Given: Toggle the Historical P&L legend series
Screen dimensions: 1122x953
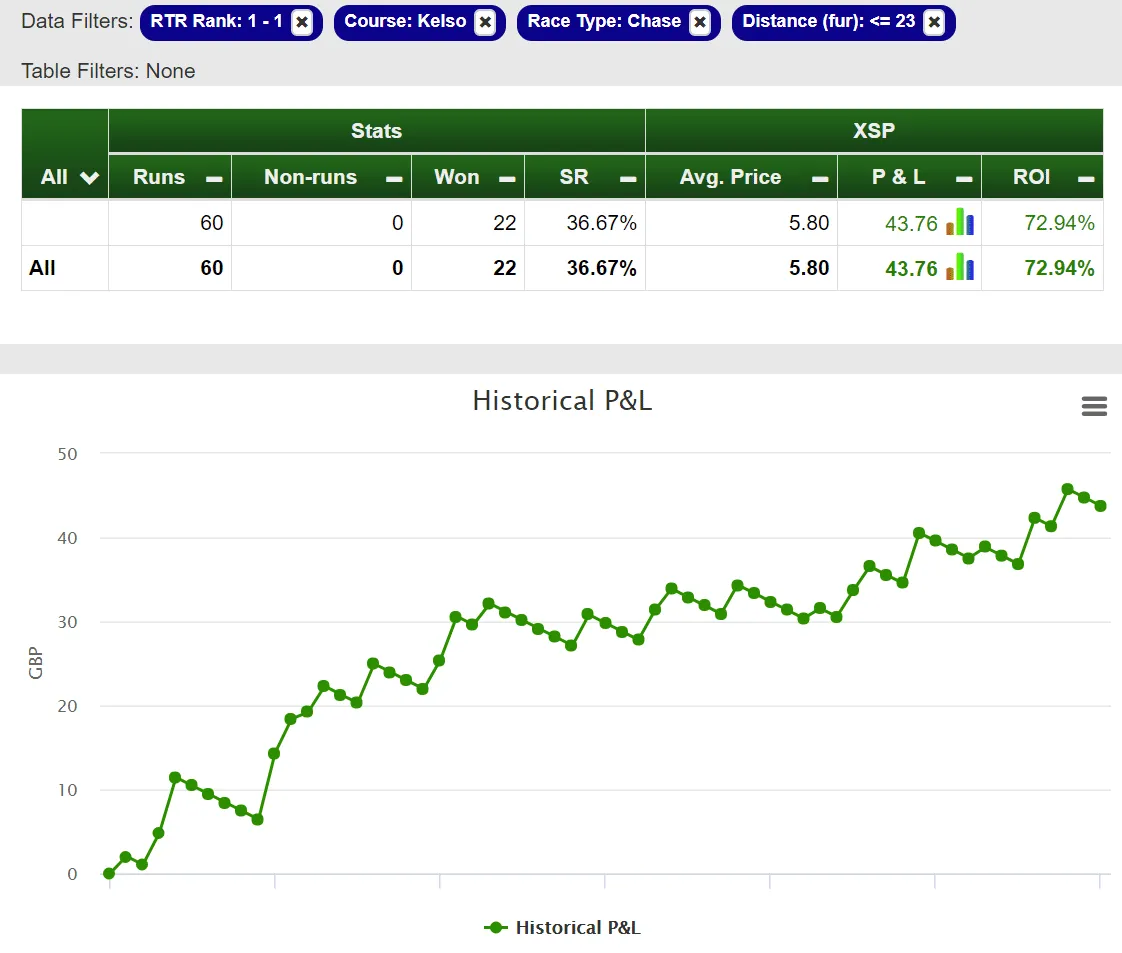Looking at the screenshot, I should pyautogui.click(x=562, y=927).
